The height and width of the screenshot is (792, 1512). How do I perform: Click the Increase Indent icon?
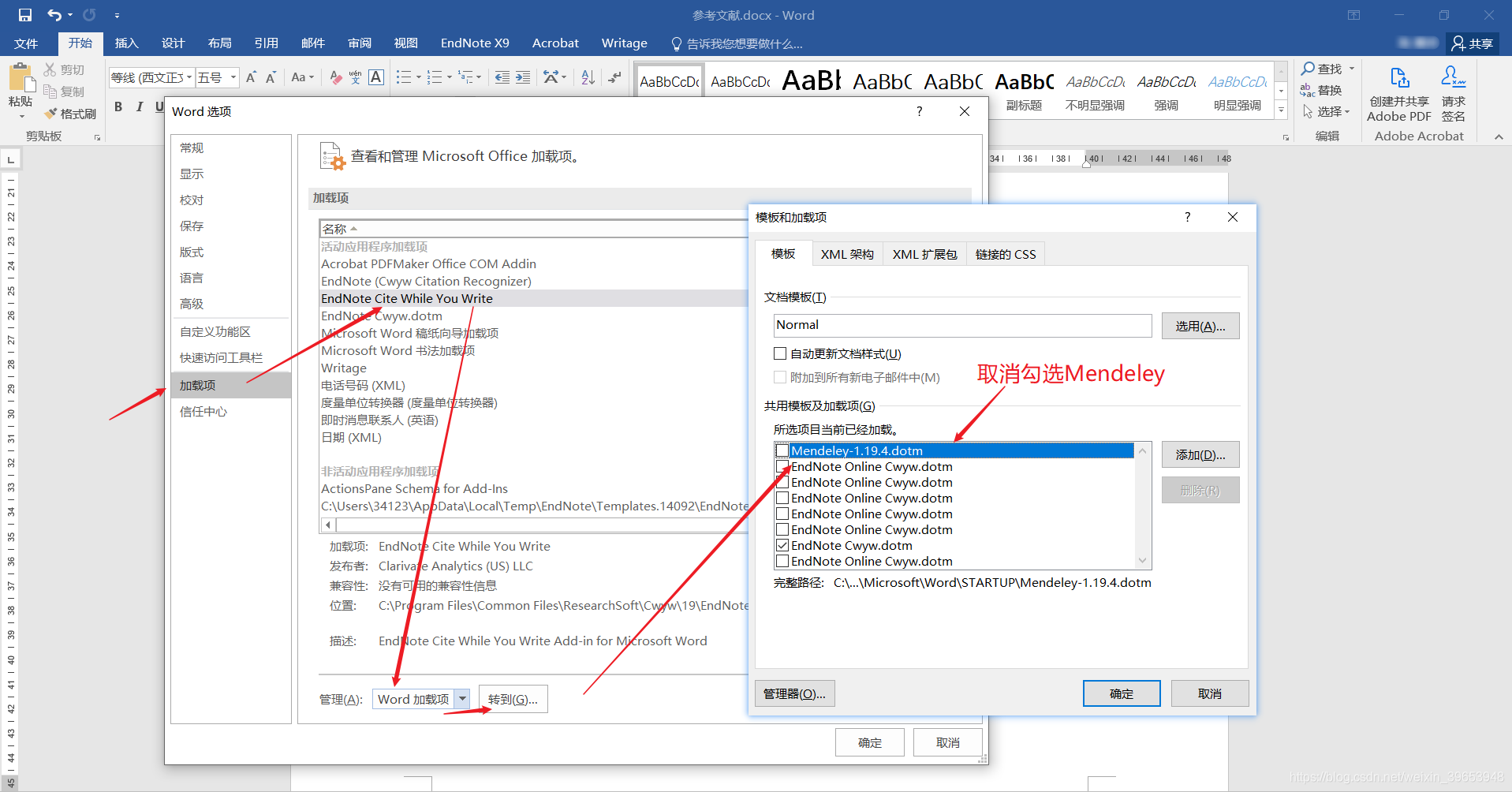(523, 77)
